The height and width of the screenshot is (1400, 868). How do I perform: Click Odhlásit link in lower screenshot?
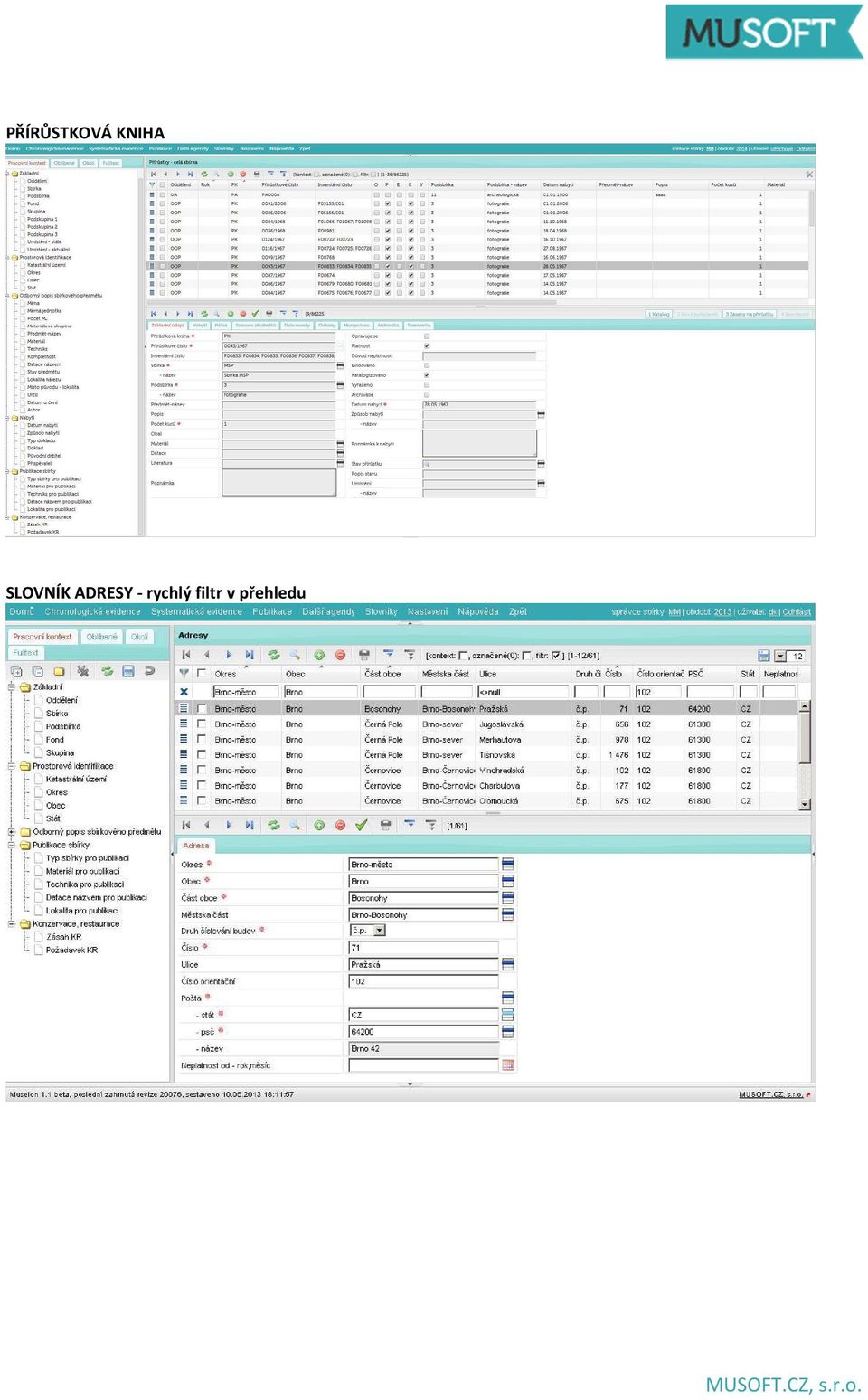[x=797, y=612]
